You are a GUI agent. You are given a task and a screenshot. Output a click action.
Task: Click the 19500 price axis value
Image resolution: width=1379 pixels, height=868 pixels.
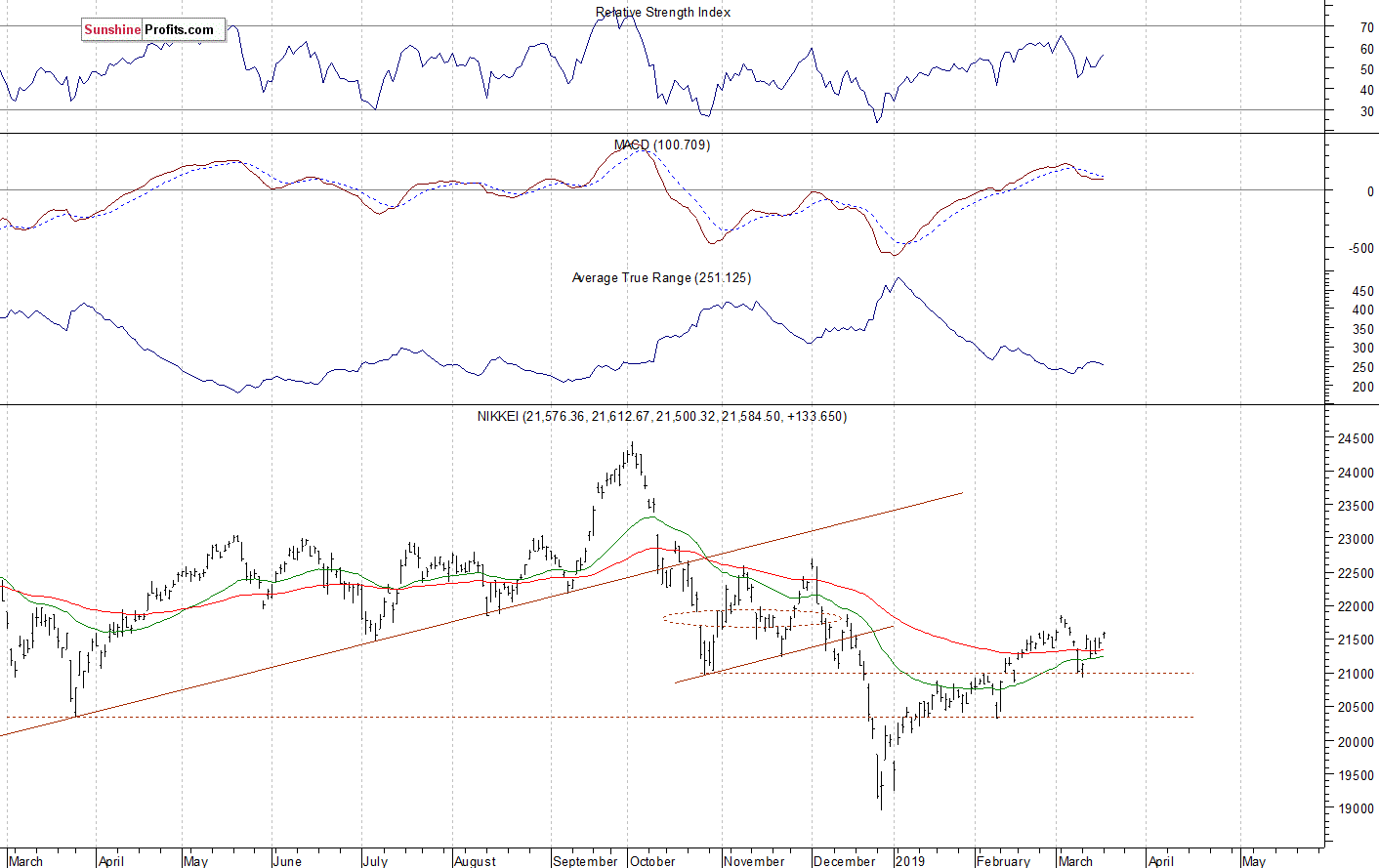pyautogui.click(x=1356, y=775)
